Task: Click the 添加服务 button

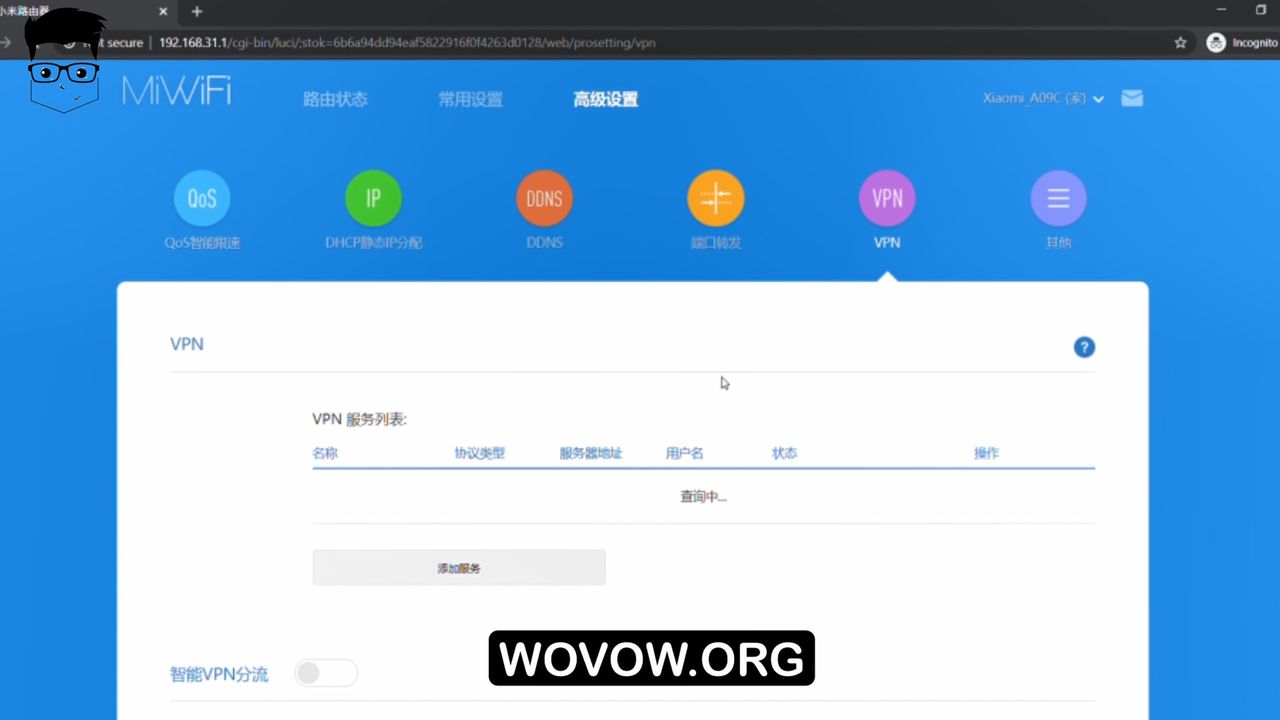Action: coord(459,567)
